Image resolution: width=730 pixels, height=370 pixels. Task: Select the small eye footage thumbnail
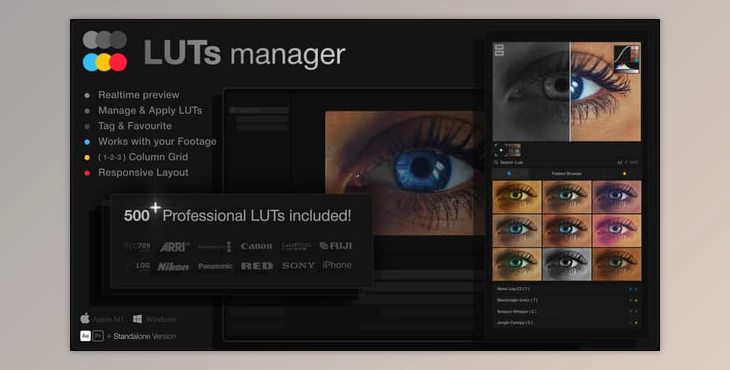[514, 150]
